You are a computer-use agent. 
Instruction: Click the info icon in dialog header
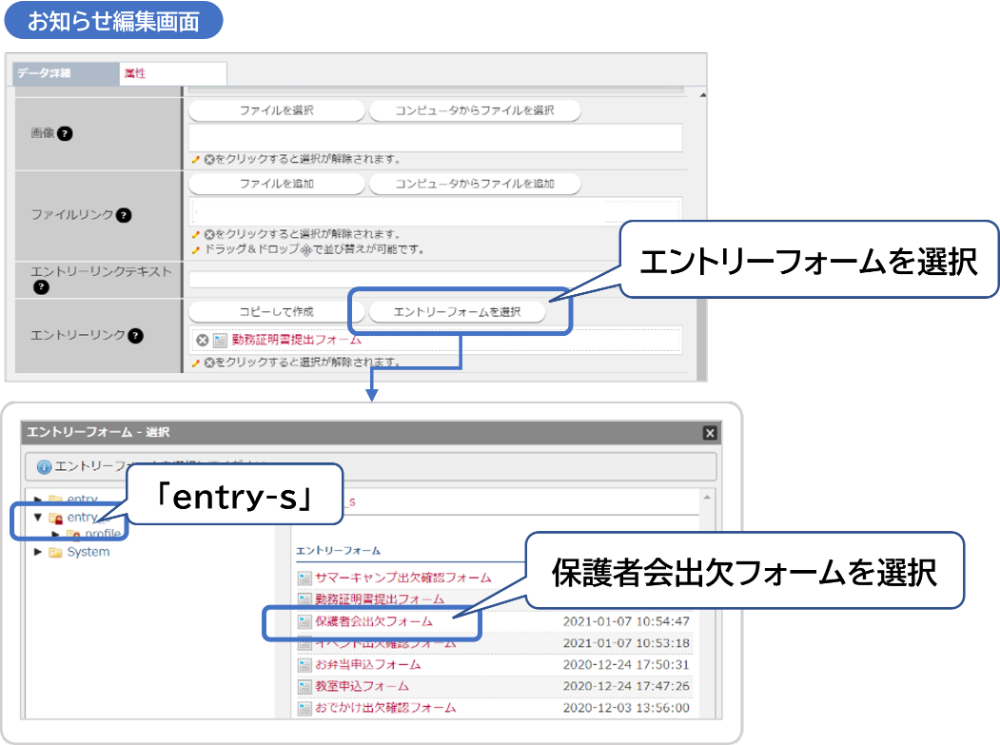coord(44,467)
